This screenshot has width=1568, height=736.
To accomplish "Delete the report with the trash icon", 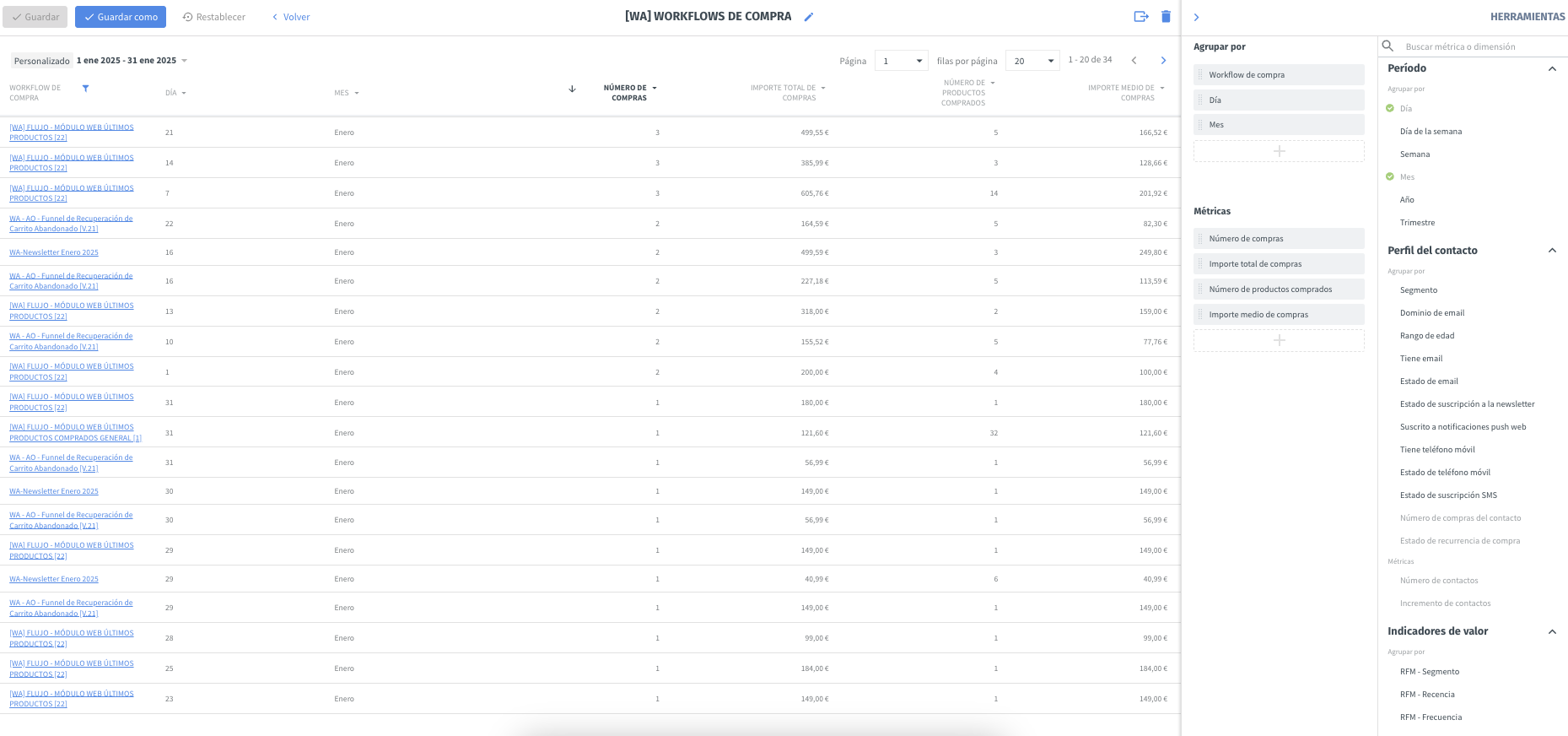I will pos(1166,17).
